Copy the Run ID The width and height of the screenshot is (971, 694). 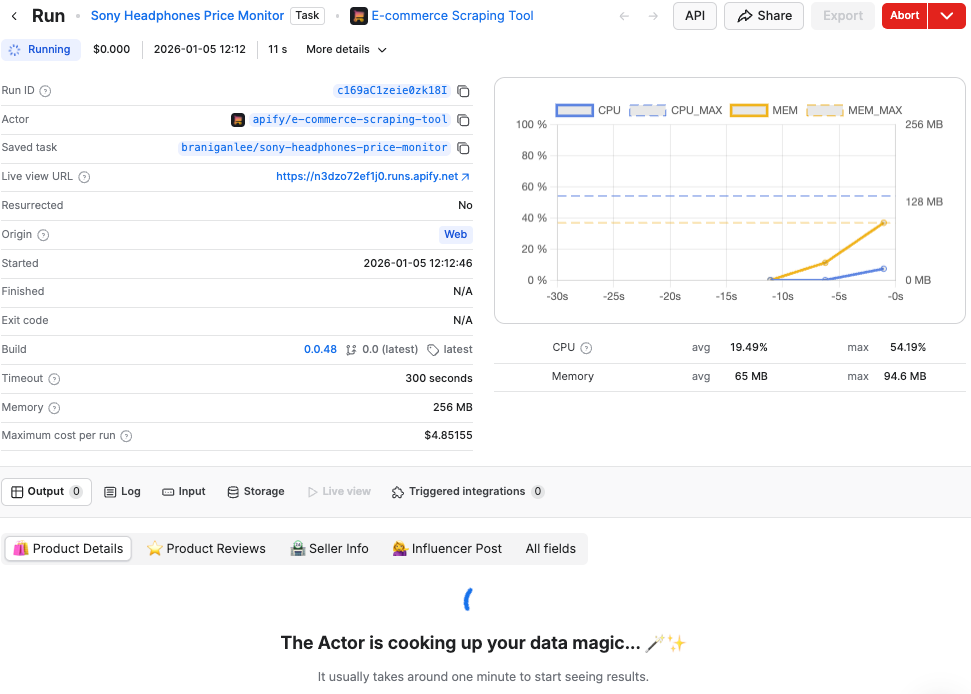463,91
